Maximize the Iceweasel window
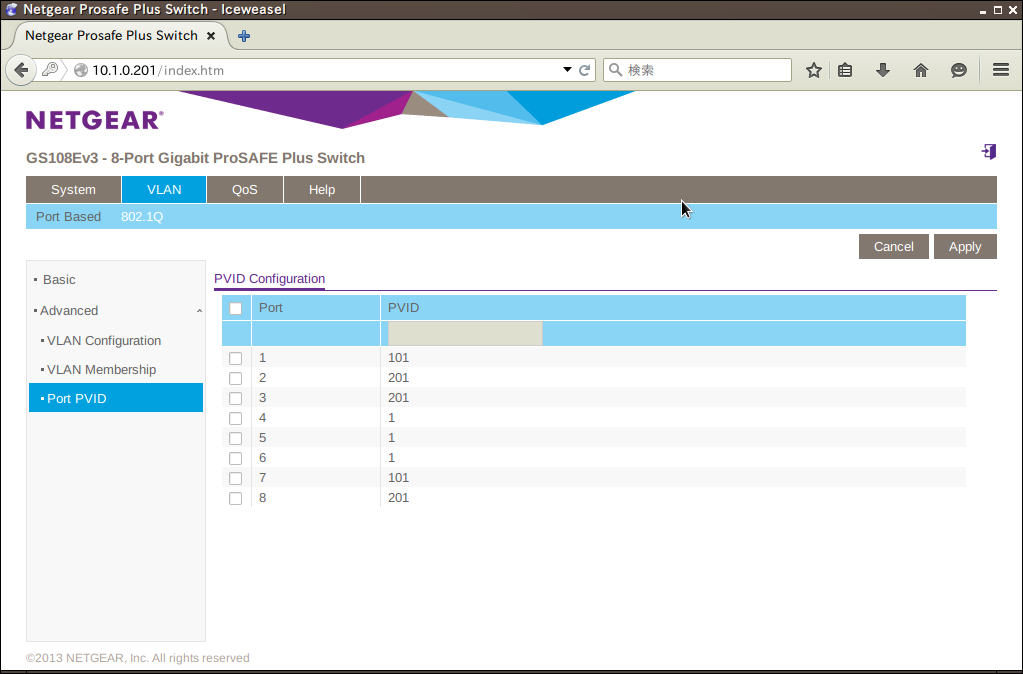The image size is (1023, 674). click(998, 10)
